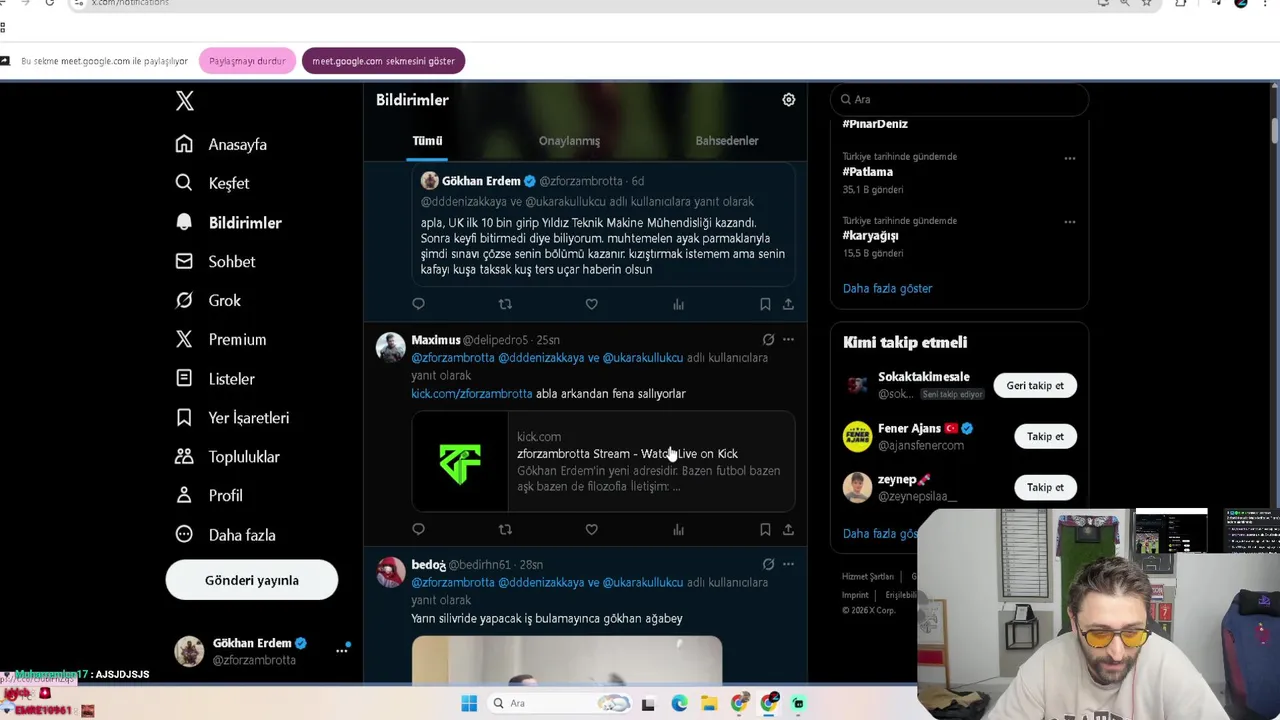Open more options for #Patlama trend
1280x720 pixels.
pyautogui.click(x=1070, y=158)
